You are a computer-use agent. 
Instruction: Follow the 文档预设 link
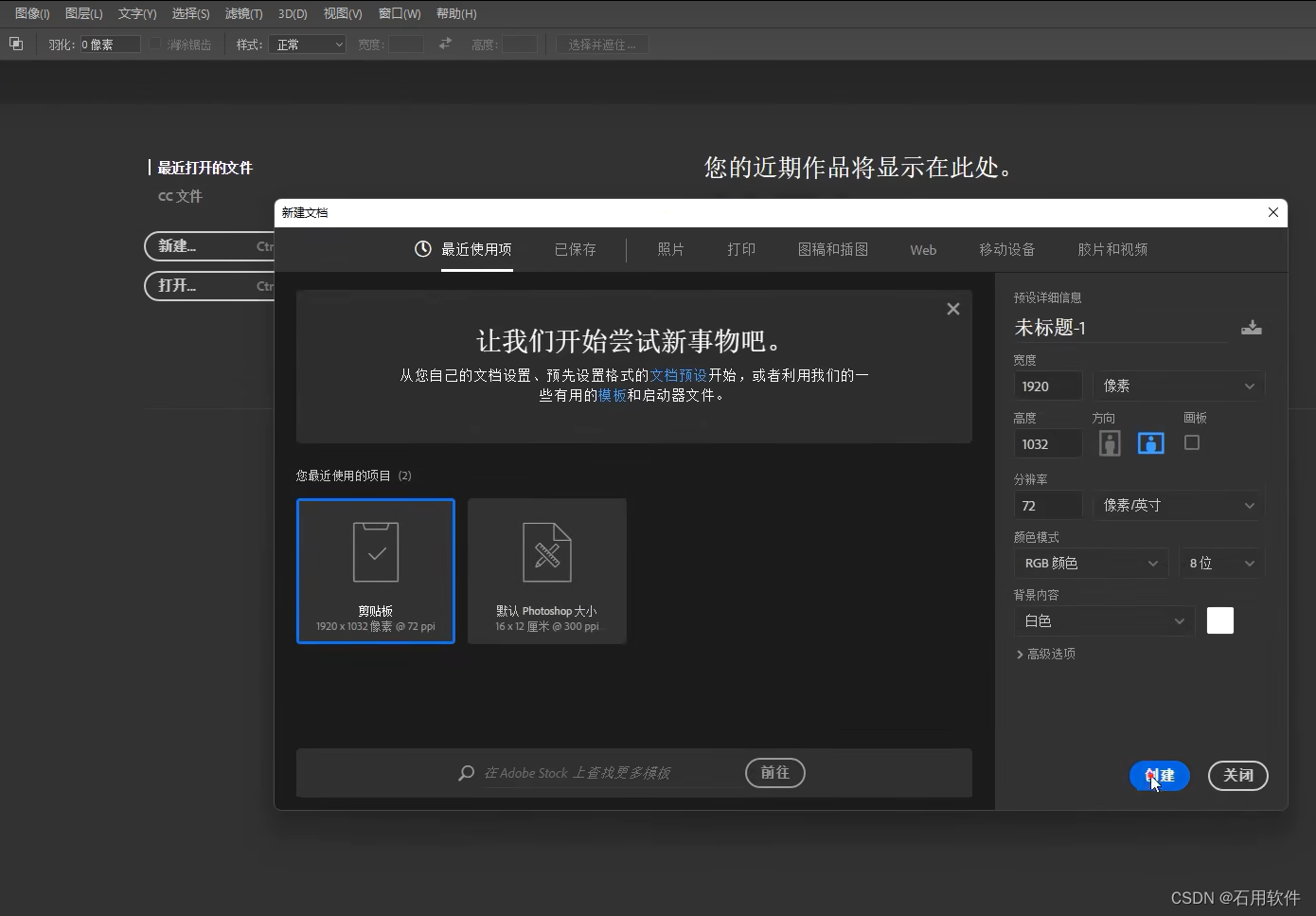pos(678,375)
